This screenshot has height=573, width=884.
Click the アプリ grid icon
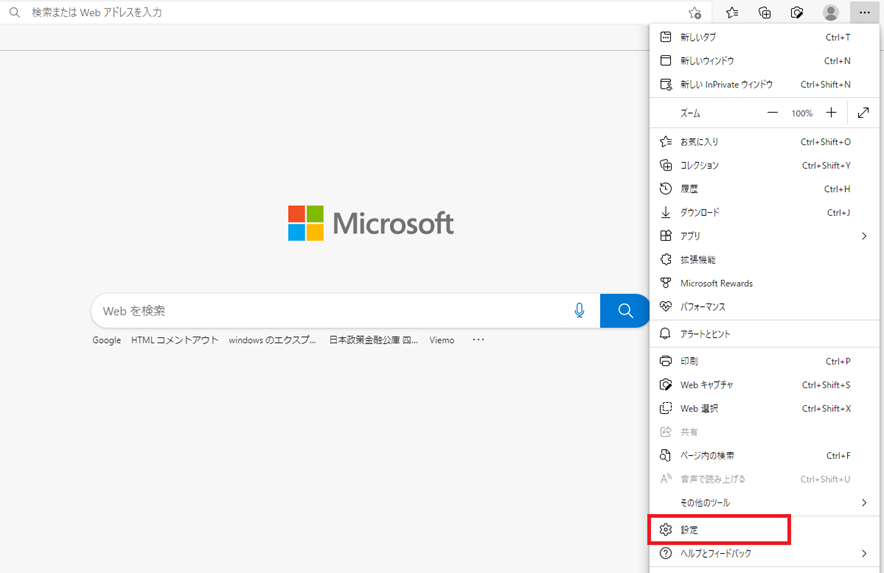tap(666, 236)
